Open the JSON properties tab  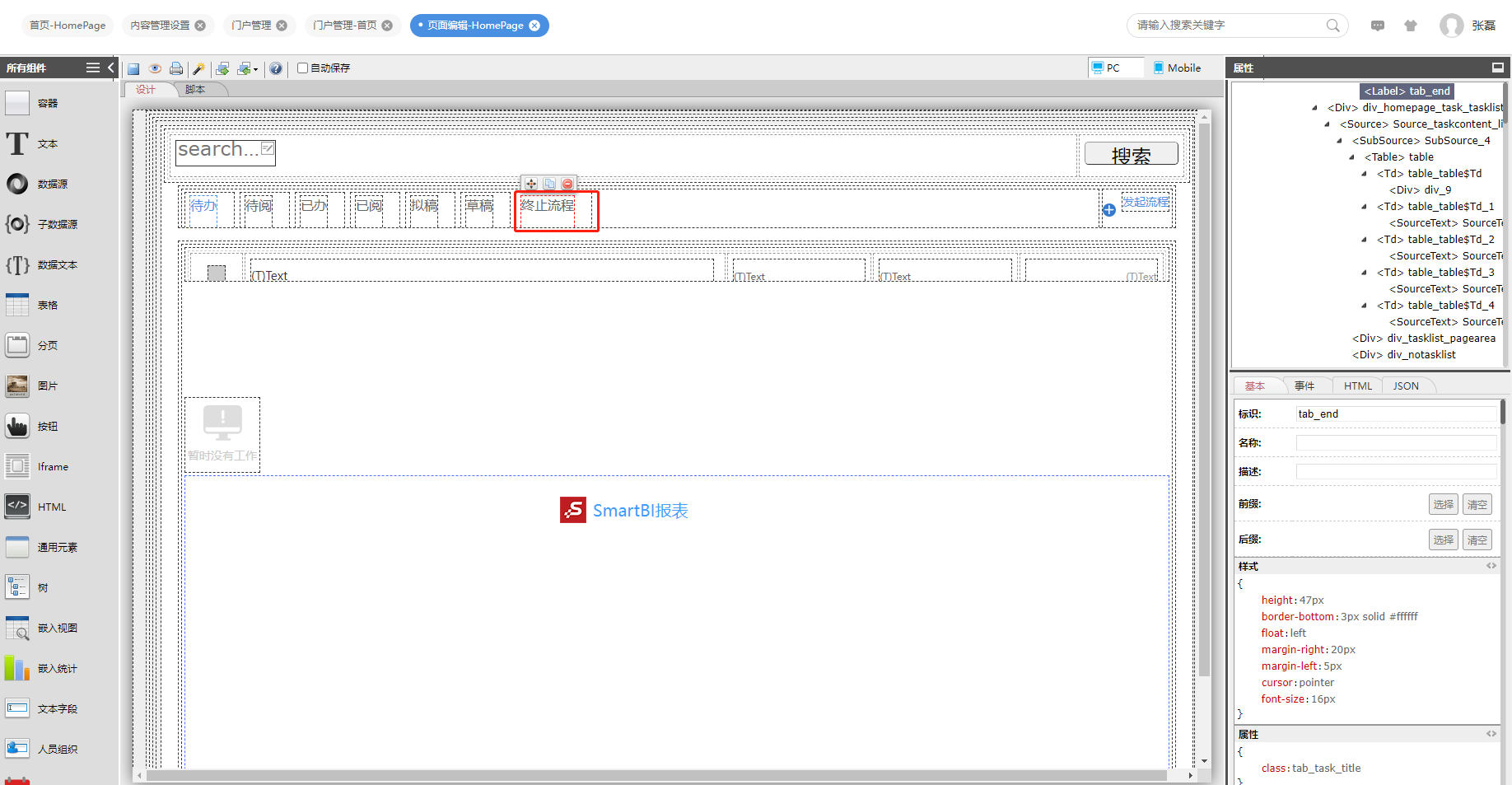tap(1406, 386)
